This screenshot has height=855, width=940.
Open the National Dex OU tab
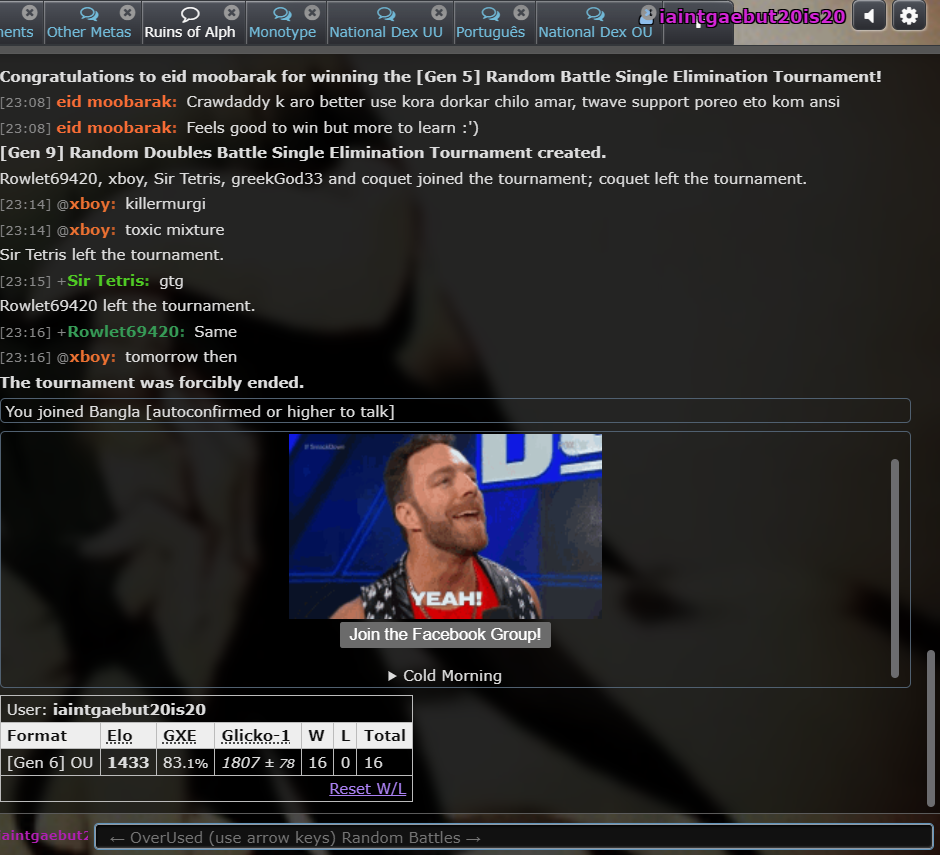pos(599,22)
